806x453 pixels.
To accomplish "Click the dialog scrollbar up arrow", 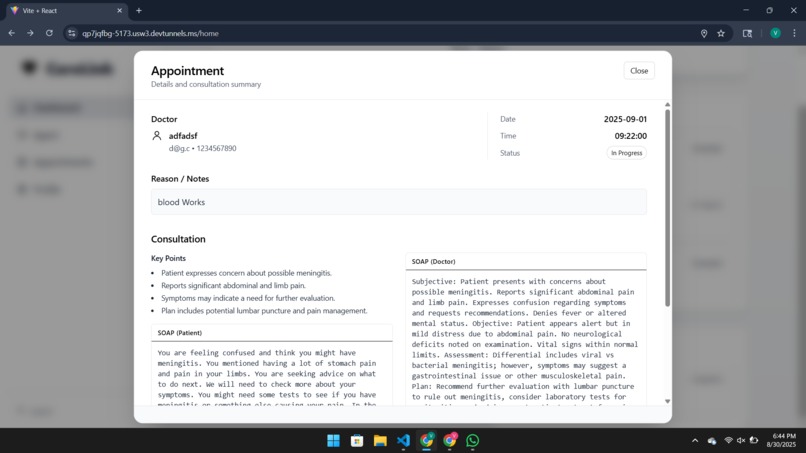I will click(x=667, y=105).
